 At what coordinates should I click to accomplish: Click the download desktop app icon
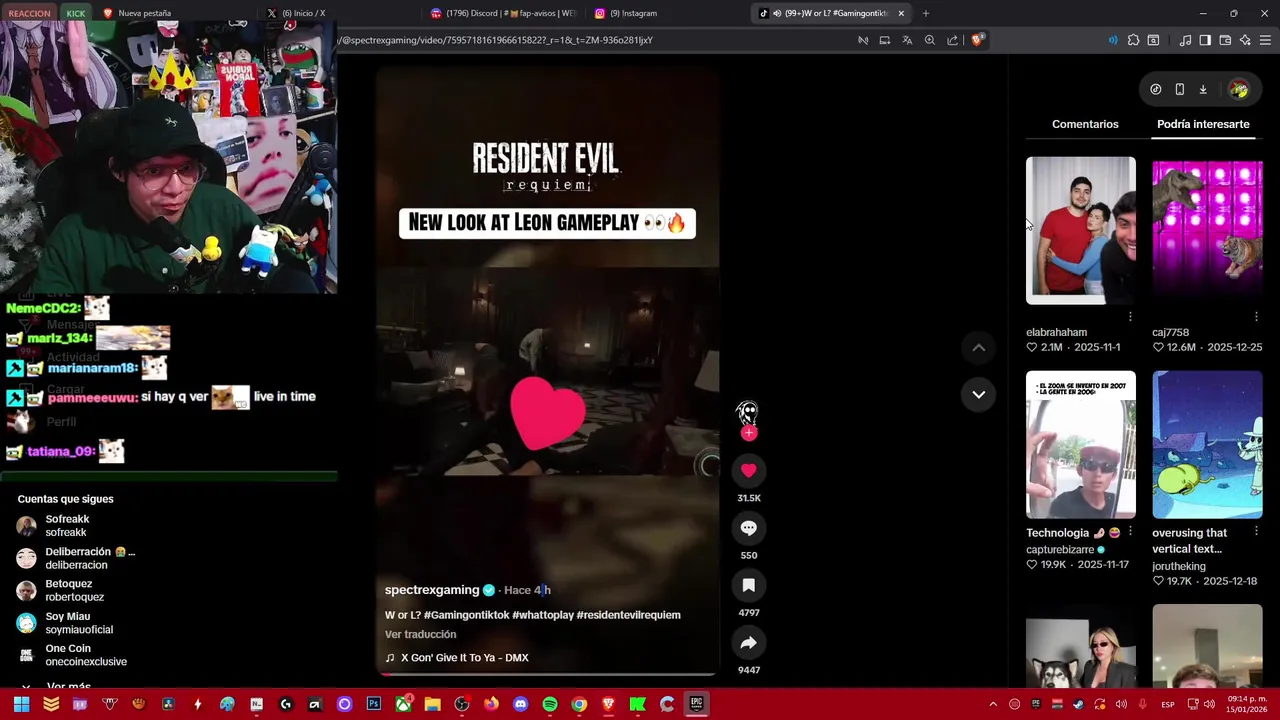1203,89
